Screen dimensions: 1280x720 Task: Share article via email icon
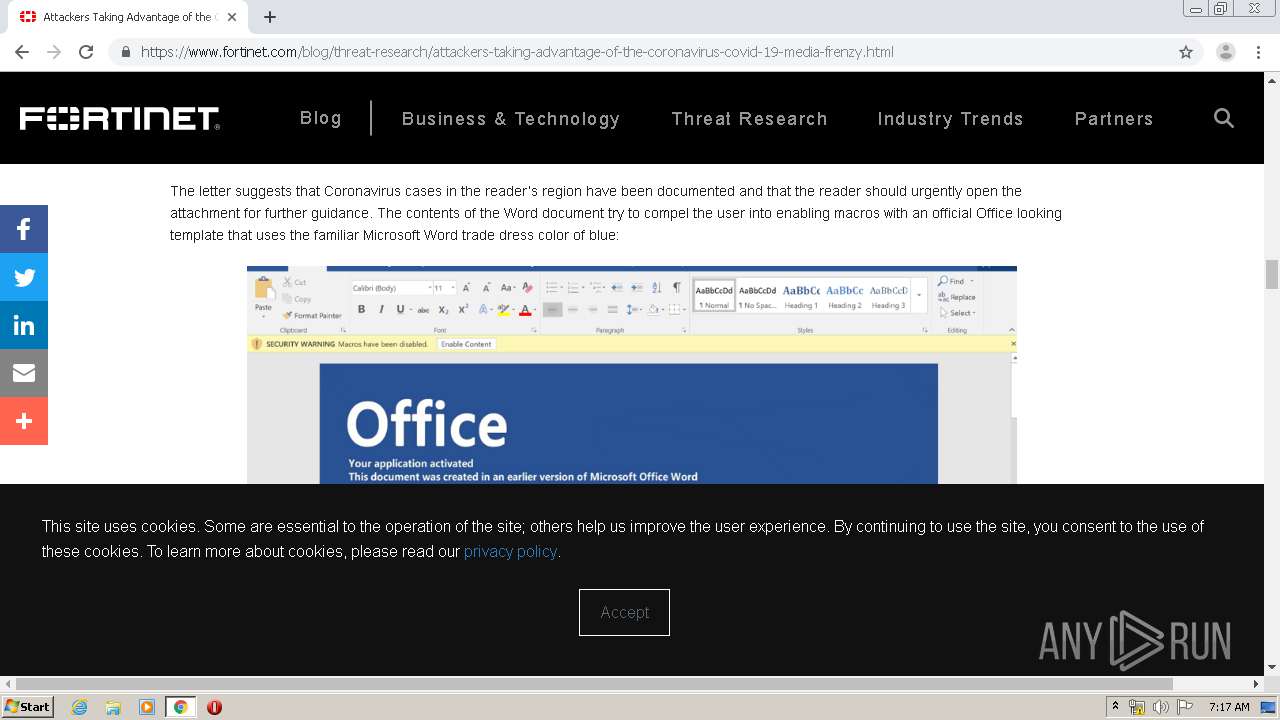point(24,373)
